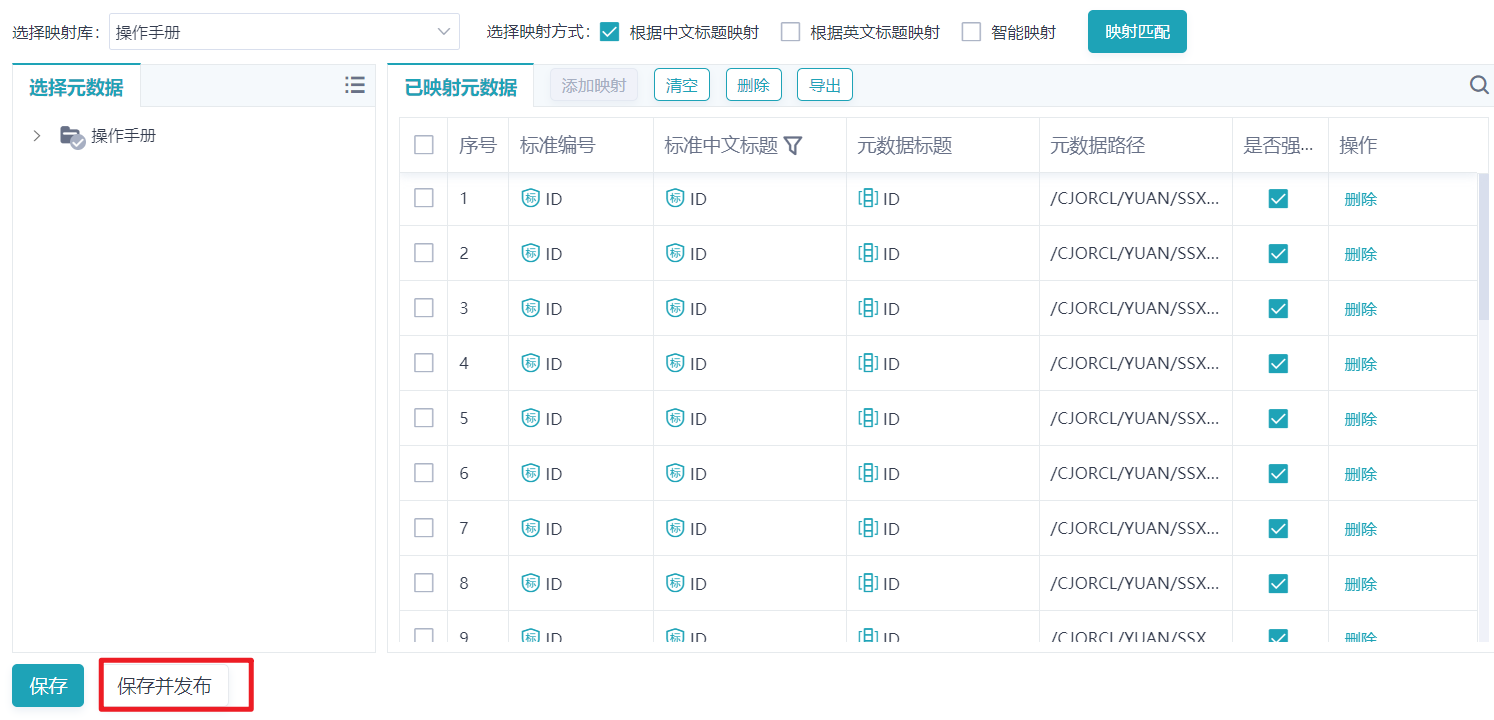The image size is (1494, 720).
Task: Expand the 操作手册 tree node
Action: click(37, 136)
